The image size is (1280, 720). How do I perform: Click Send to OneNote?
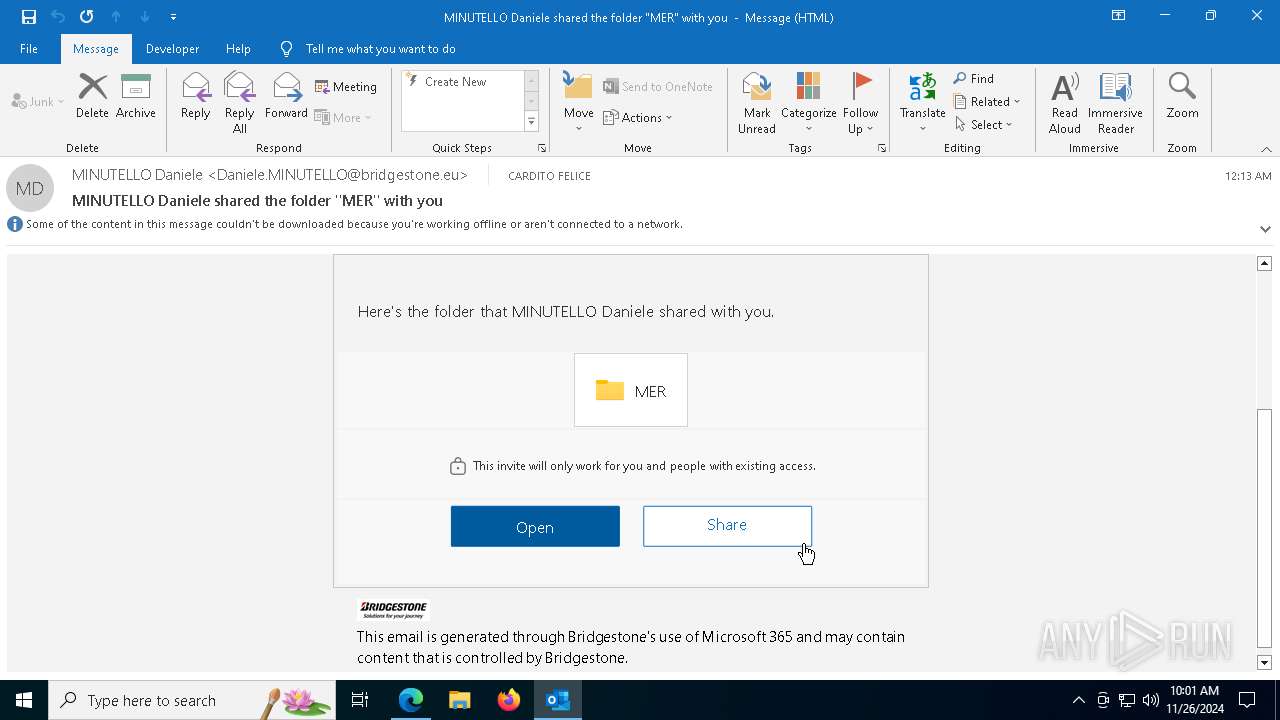[x=658, y=87]
